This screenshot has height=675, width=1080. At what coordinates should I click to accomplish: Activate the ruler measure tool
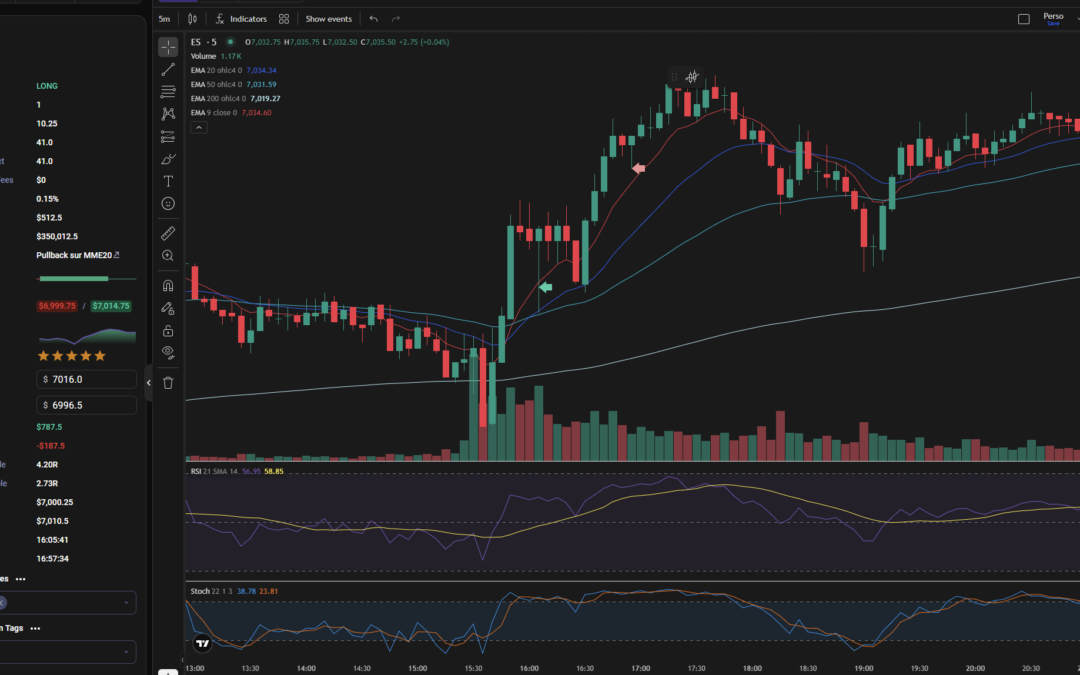pyautogui.click(x=168, y=234)
